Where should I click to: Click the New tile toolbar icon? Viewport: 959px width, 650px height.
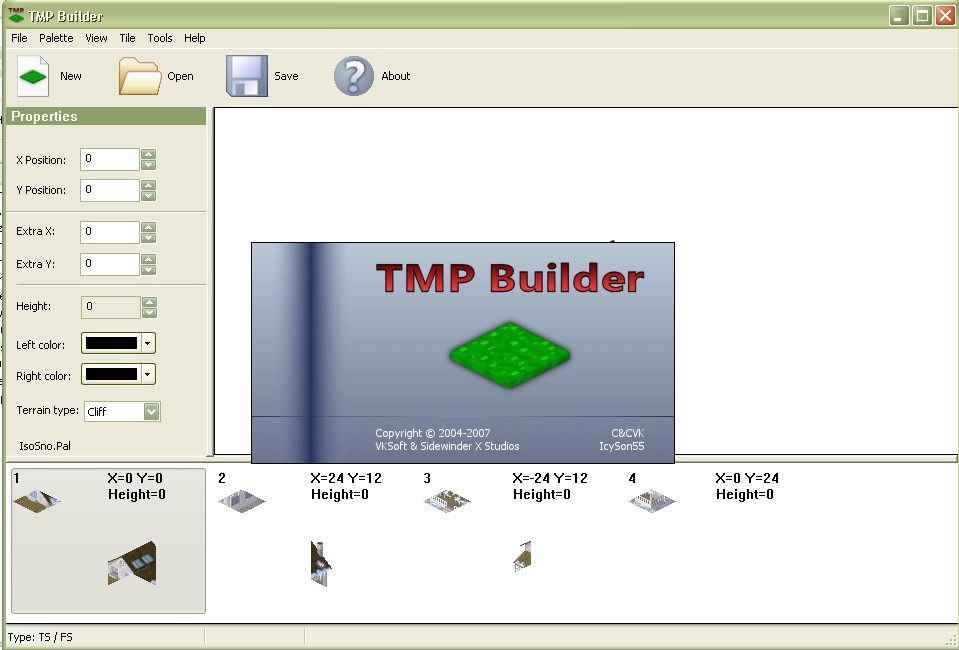pos(34,76)
